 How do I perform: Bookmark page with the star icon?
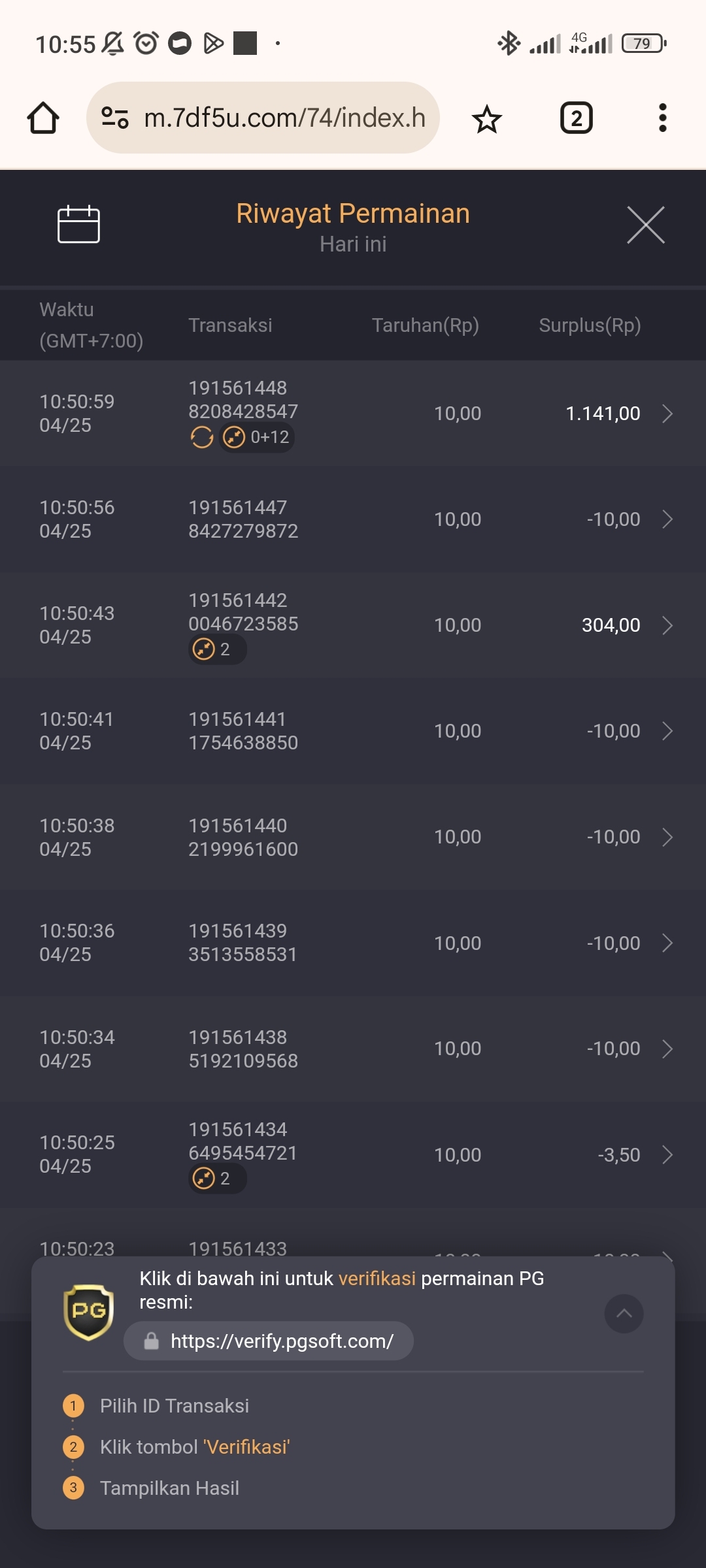coord(487,119)
